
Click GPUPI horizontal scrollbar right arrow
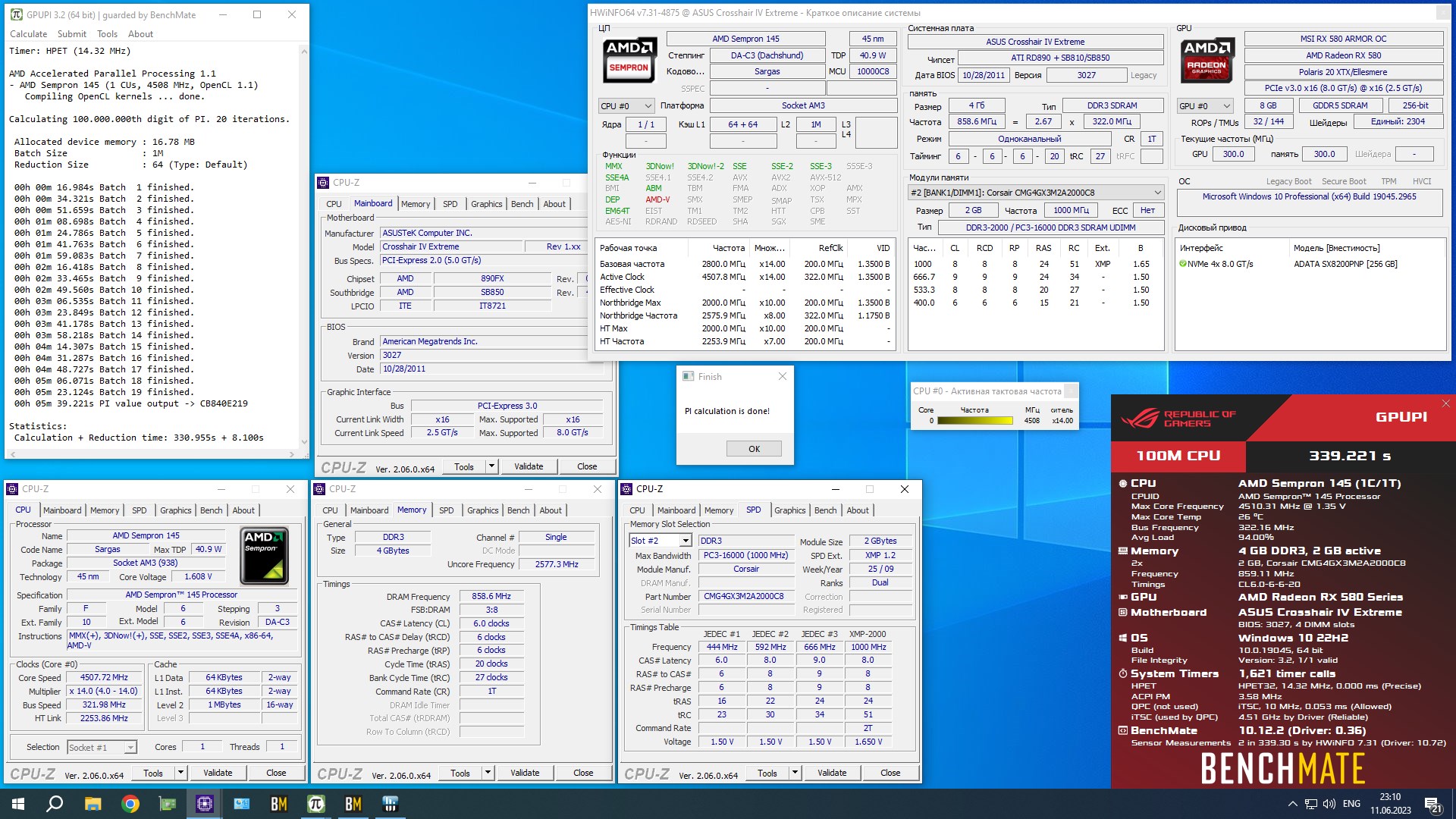click(x=292, y=454)
